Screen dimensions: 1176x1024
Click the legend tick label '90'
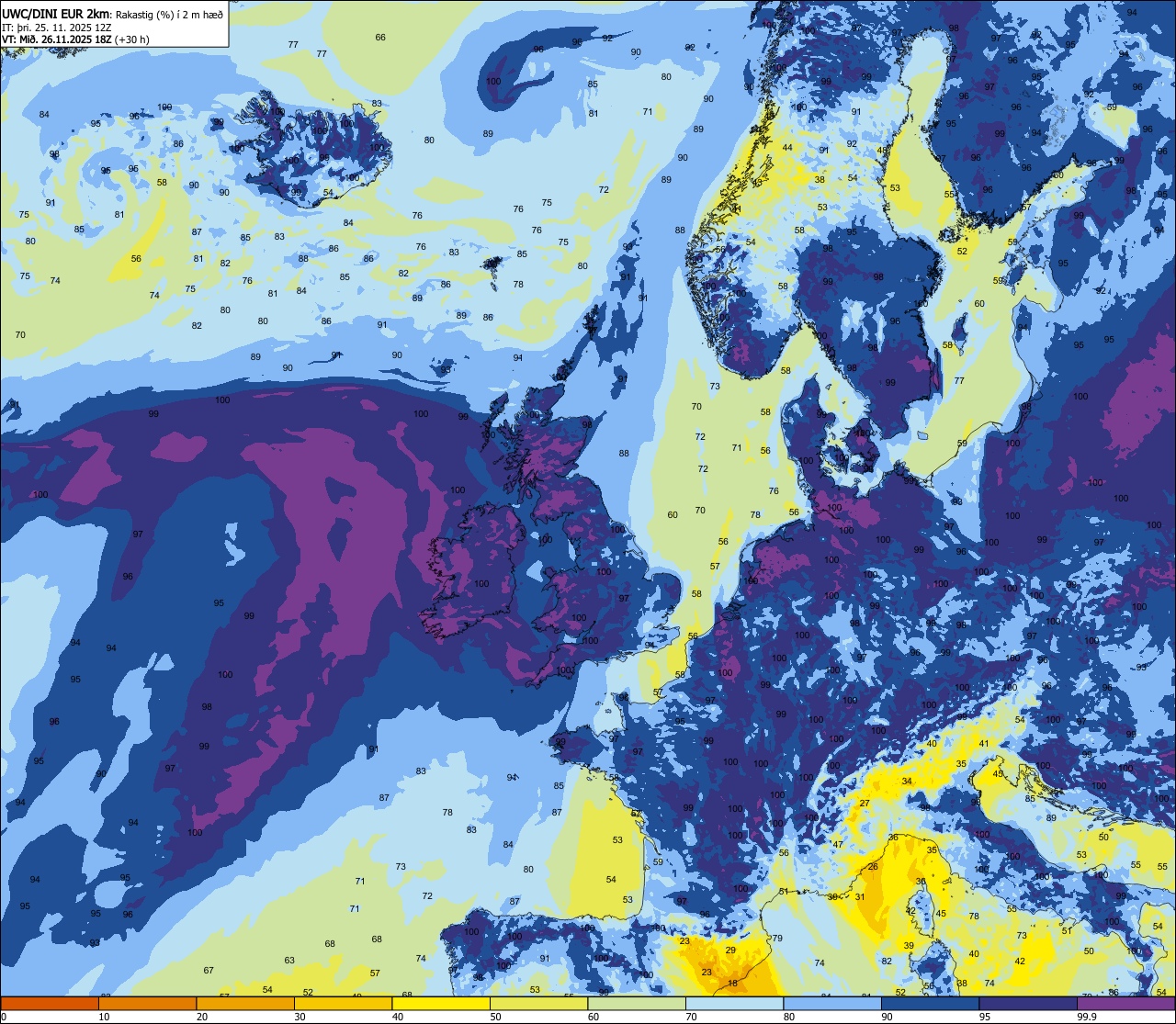pyautogui.click(x=887, y=1017)
